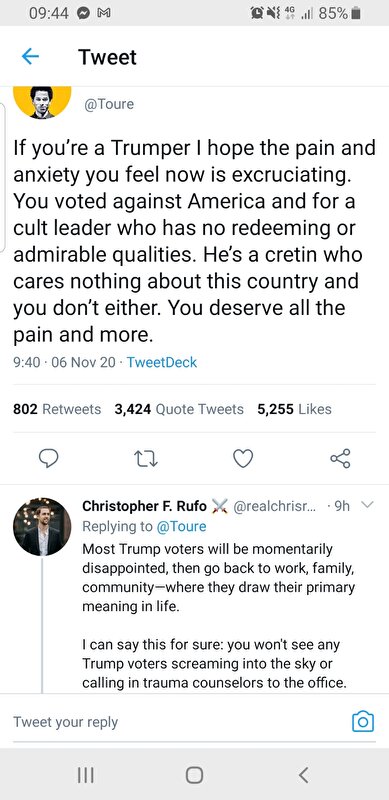Image resolution: width=389 pixels, height=800 pixels.
Task: Open Christopher F. Rufo's display name
Action: [144, 506]
